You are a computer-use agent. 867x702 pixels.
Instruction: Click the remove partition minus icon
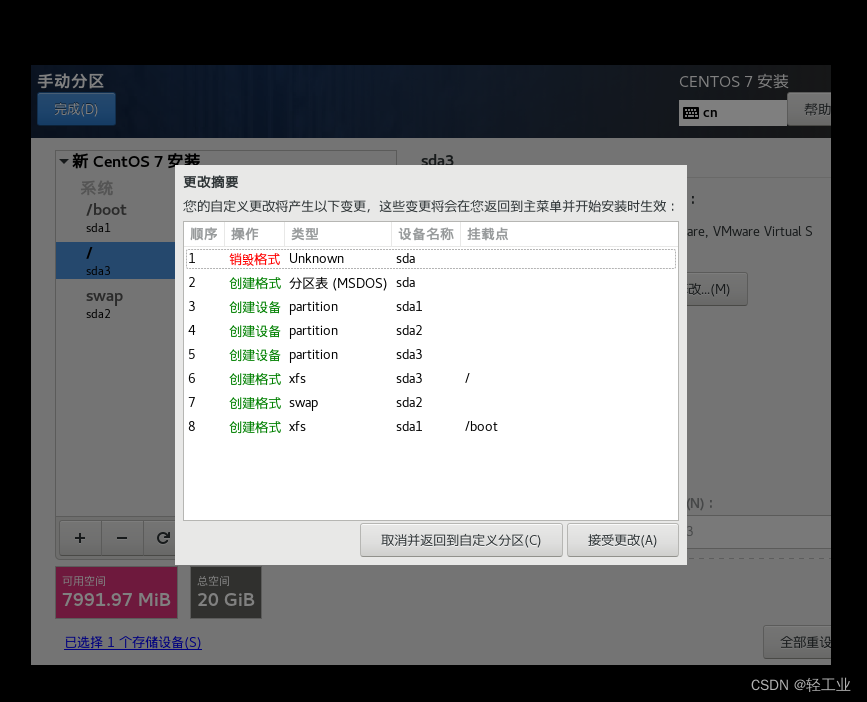coord(121,538)
